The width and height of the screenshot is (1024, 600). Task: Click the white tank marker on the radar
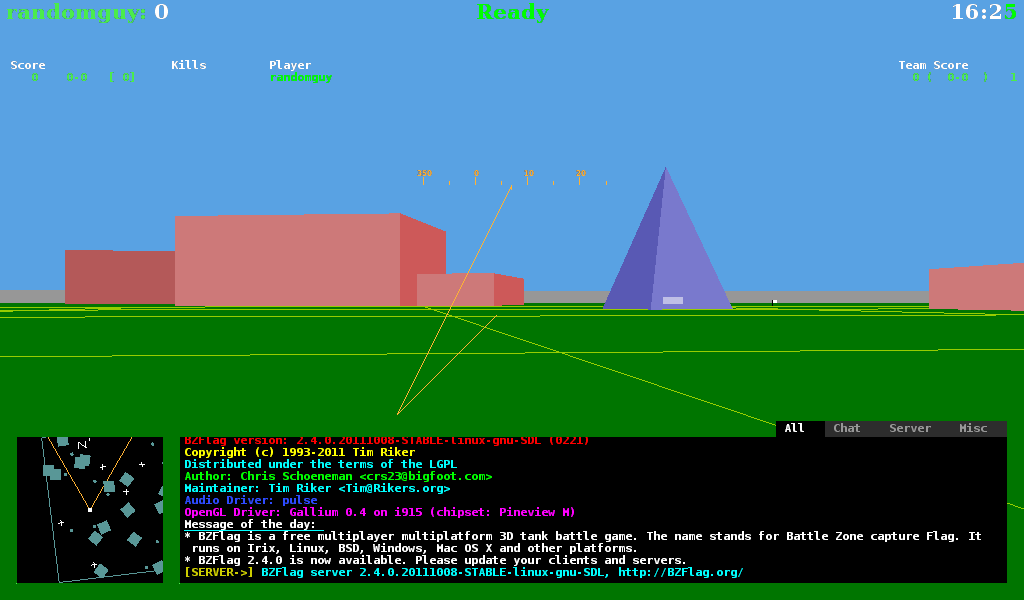[90, 509]
